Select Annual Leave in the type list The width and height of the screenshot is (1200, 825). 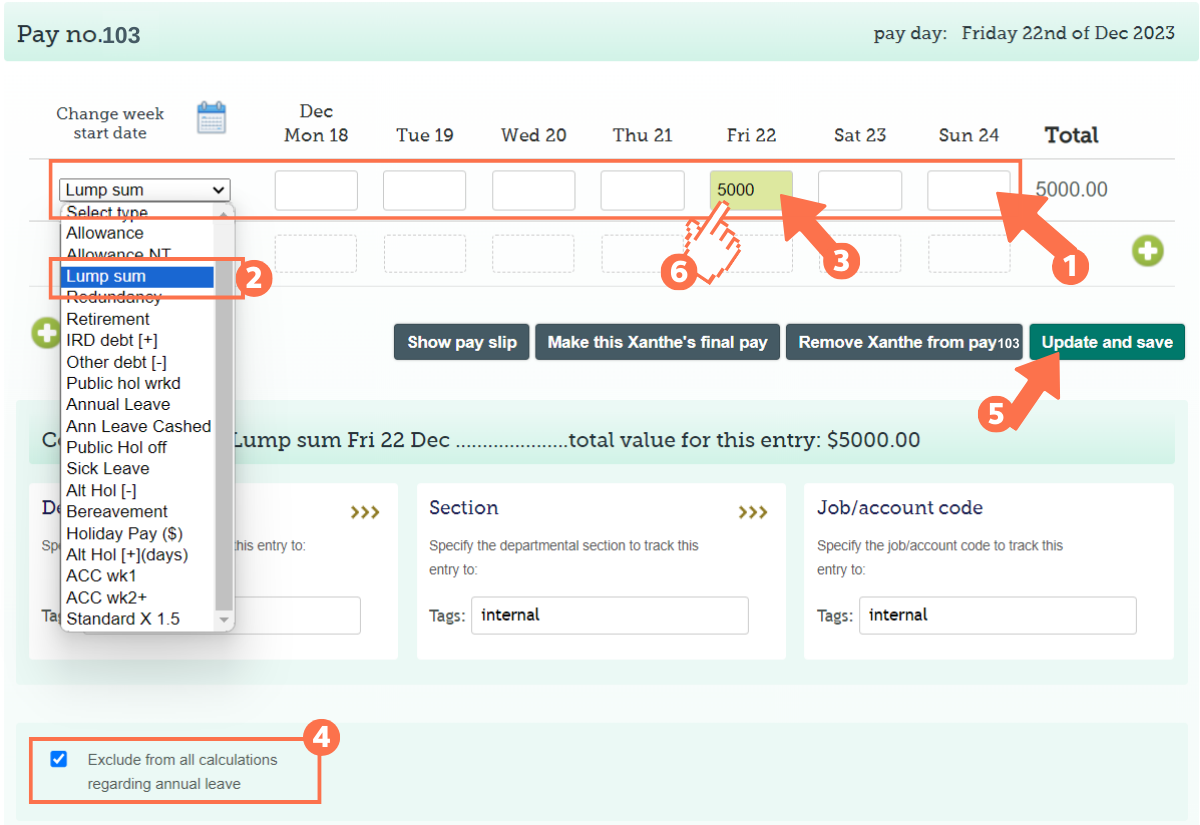tap(118, 404)
